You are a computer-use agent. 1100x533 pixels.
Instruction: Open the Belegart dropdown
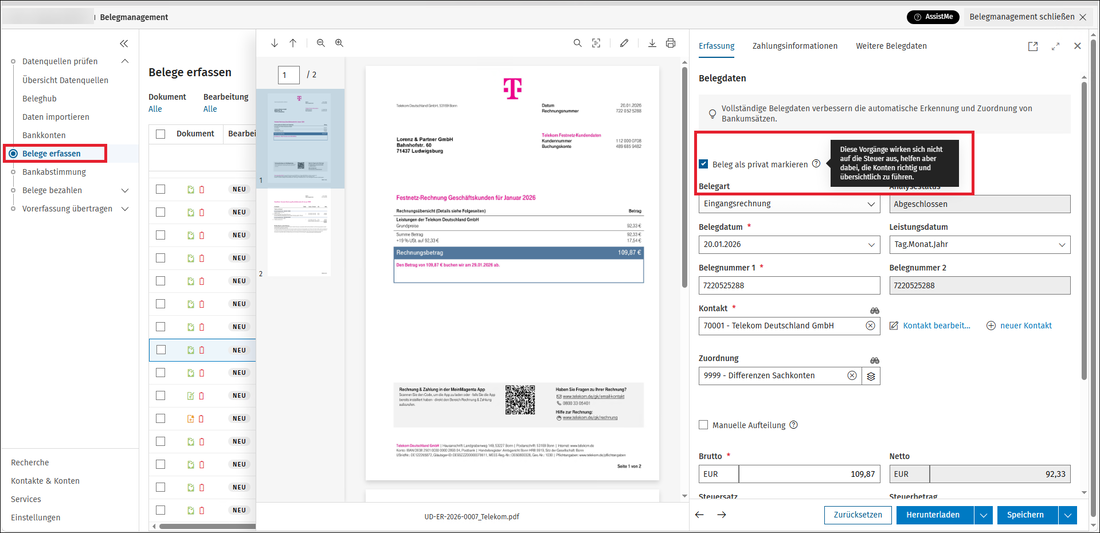pyautogui.click(x=790, y=204)
